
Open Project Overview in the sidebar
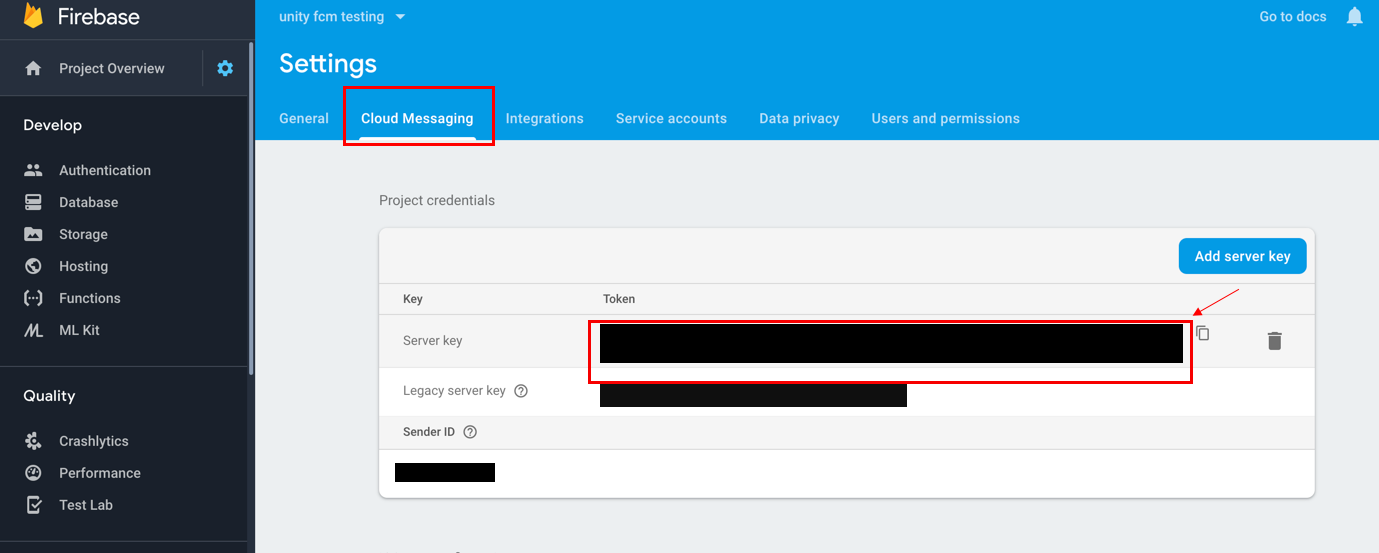click(111, 68)
